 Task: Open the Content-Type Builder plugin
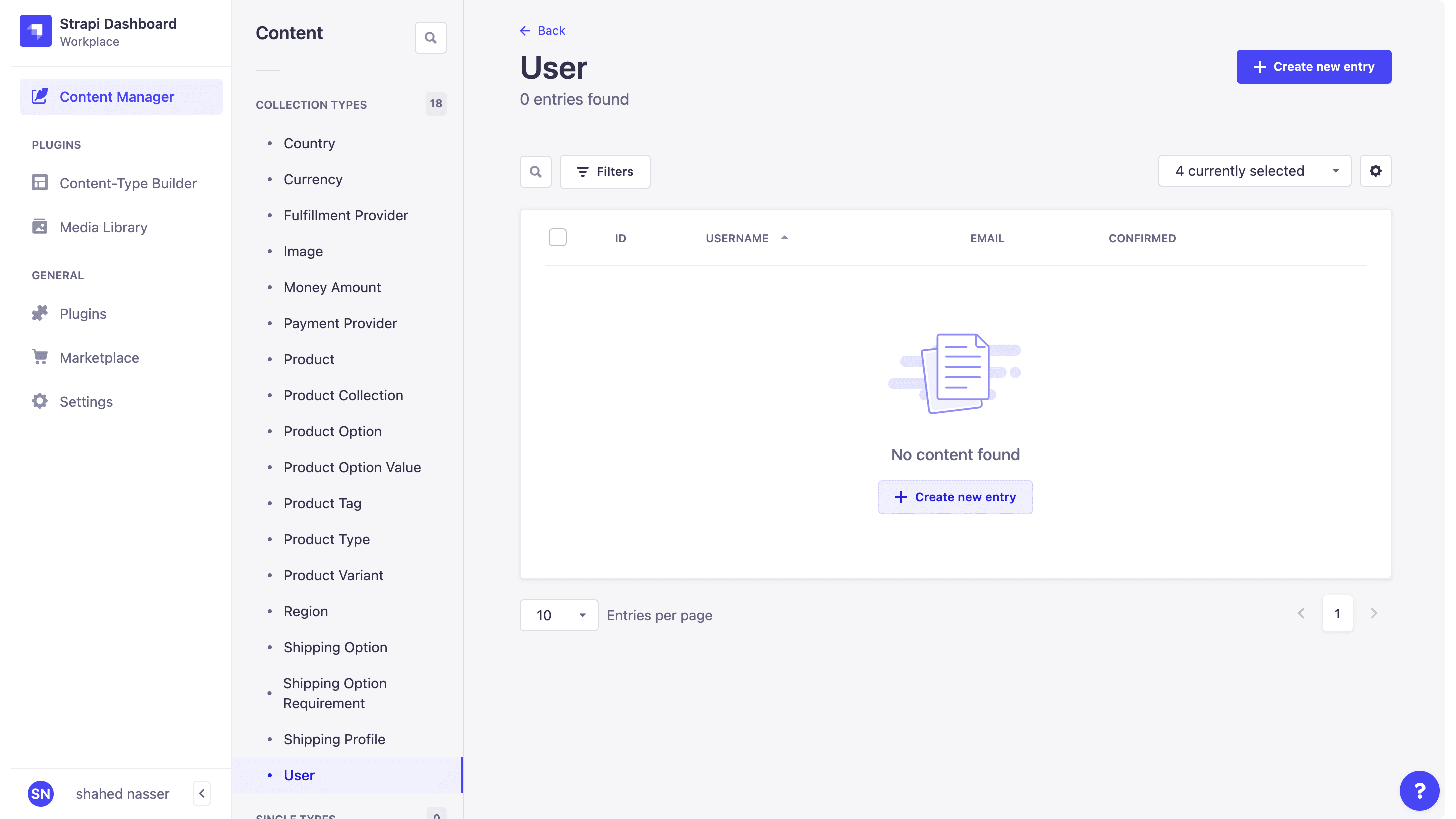click(x=129, y=183)
